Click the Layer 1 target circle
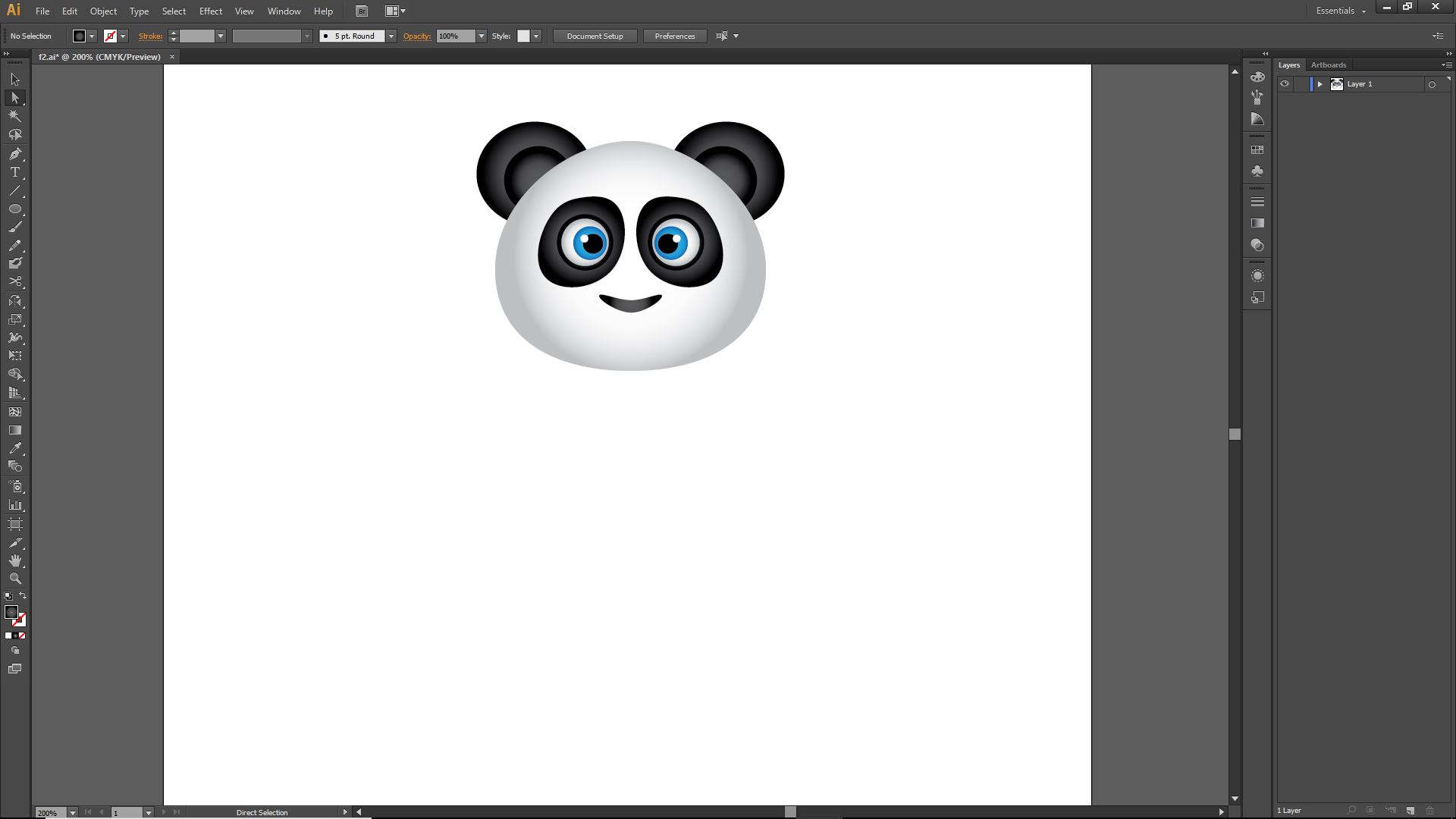The width and height of the screenshot is (1456, 819). (x=1432, y=84)
